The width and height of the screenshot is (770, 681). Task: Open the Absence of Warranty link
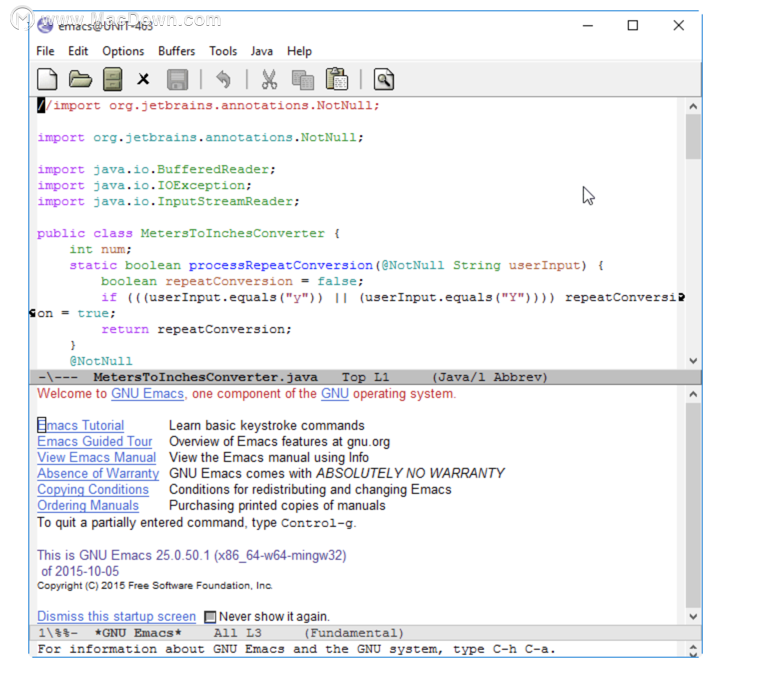pos(98,473)
